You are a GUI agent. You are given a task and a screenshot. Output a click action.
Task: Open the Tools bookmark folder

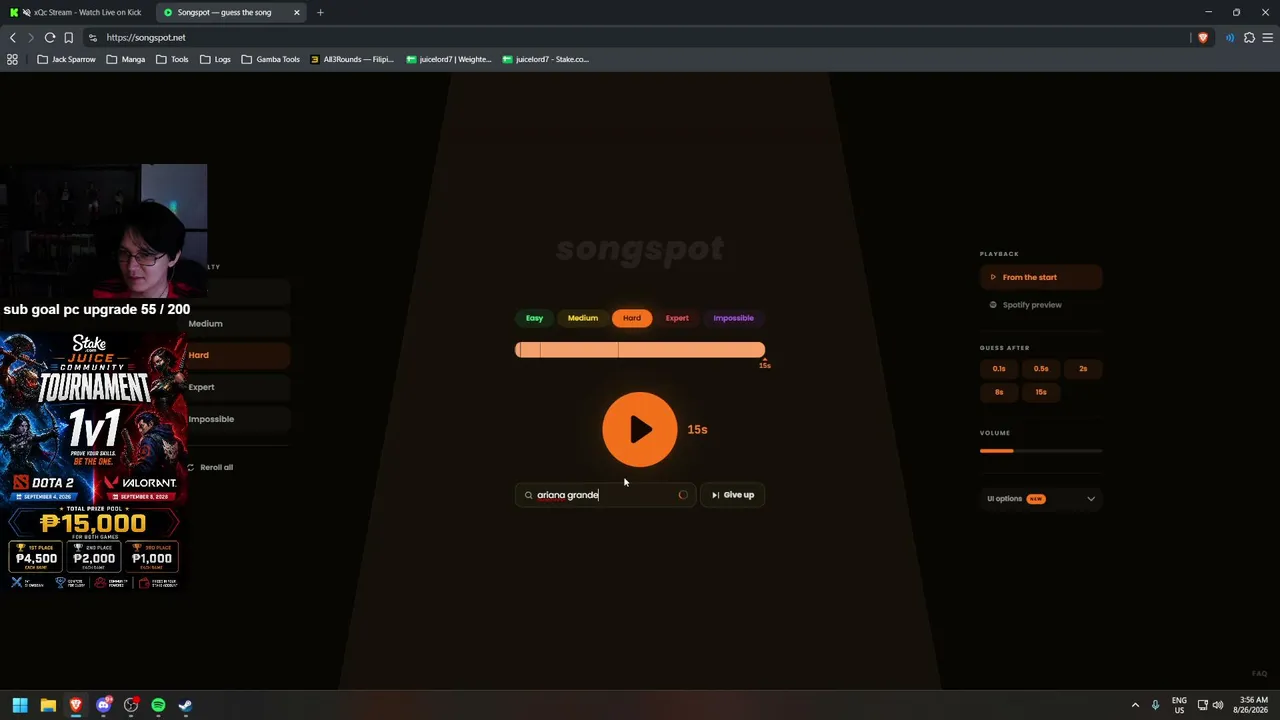(172, 59)
